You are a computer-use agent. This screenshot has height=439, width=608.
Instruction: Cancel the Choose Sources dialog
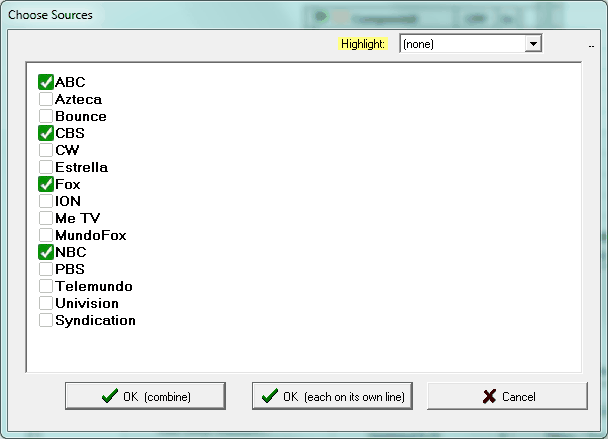tap(508, 396)
